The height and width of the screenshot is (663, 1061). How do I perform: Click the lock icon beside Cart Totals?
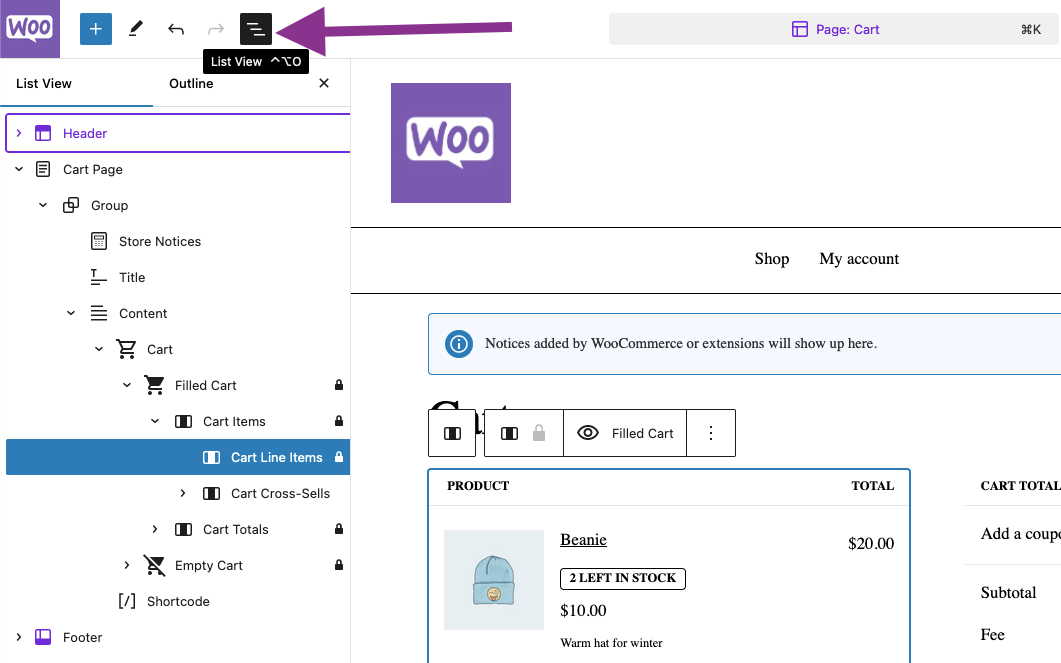[340, 529]
